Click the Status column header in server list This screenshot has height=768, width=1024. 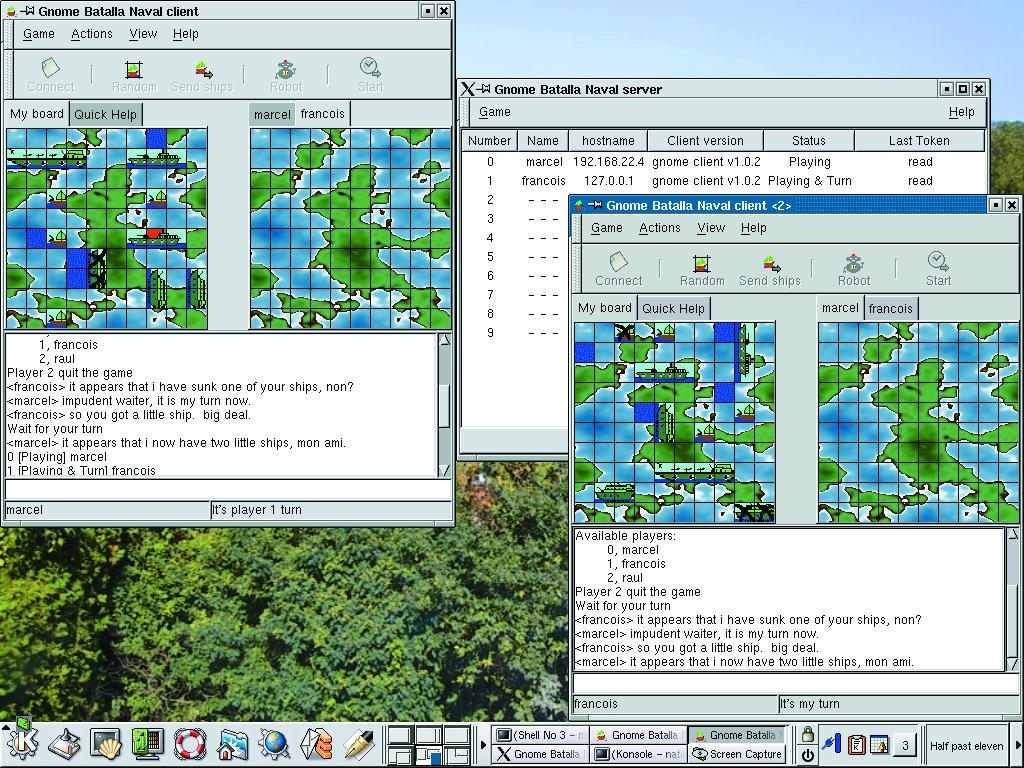[x=808, y=141]
